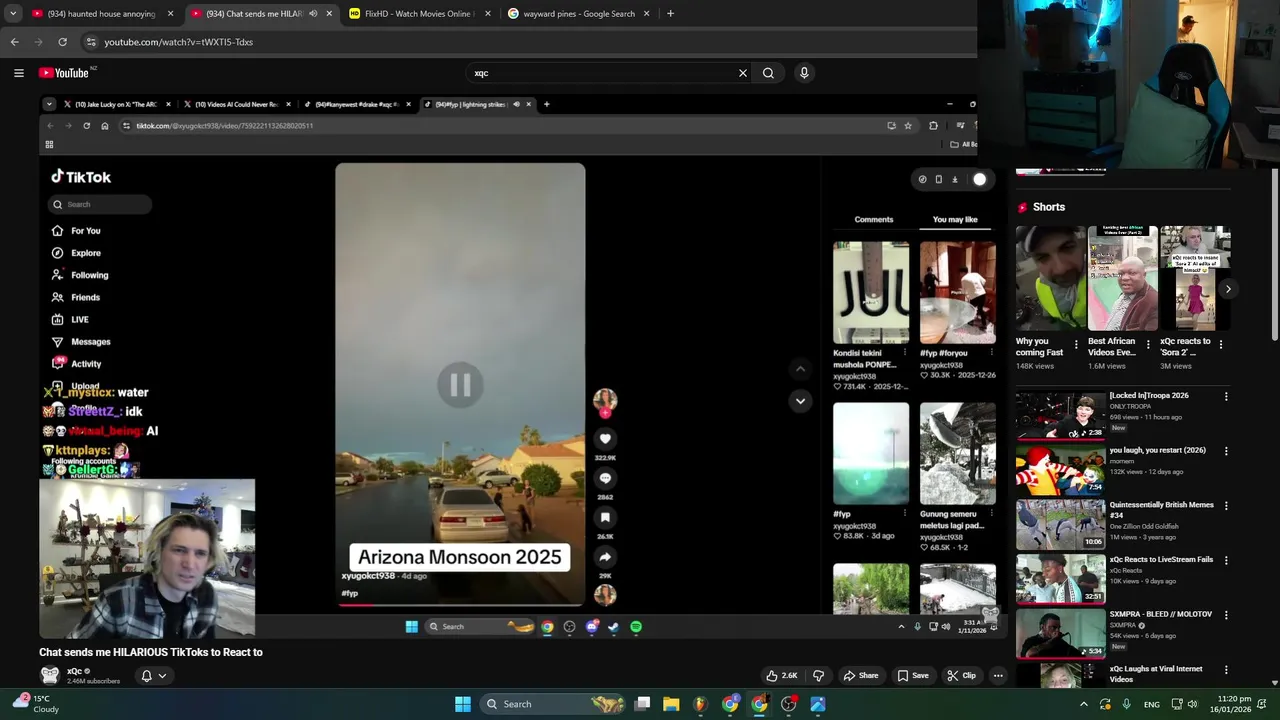Open the TikTok comments bubble icon

tap(605, 478)
